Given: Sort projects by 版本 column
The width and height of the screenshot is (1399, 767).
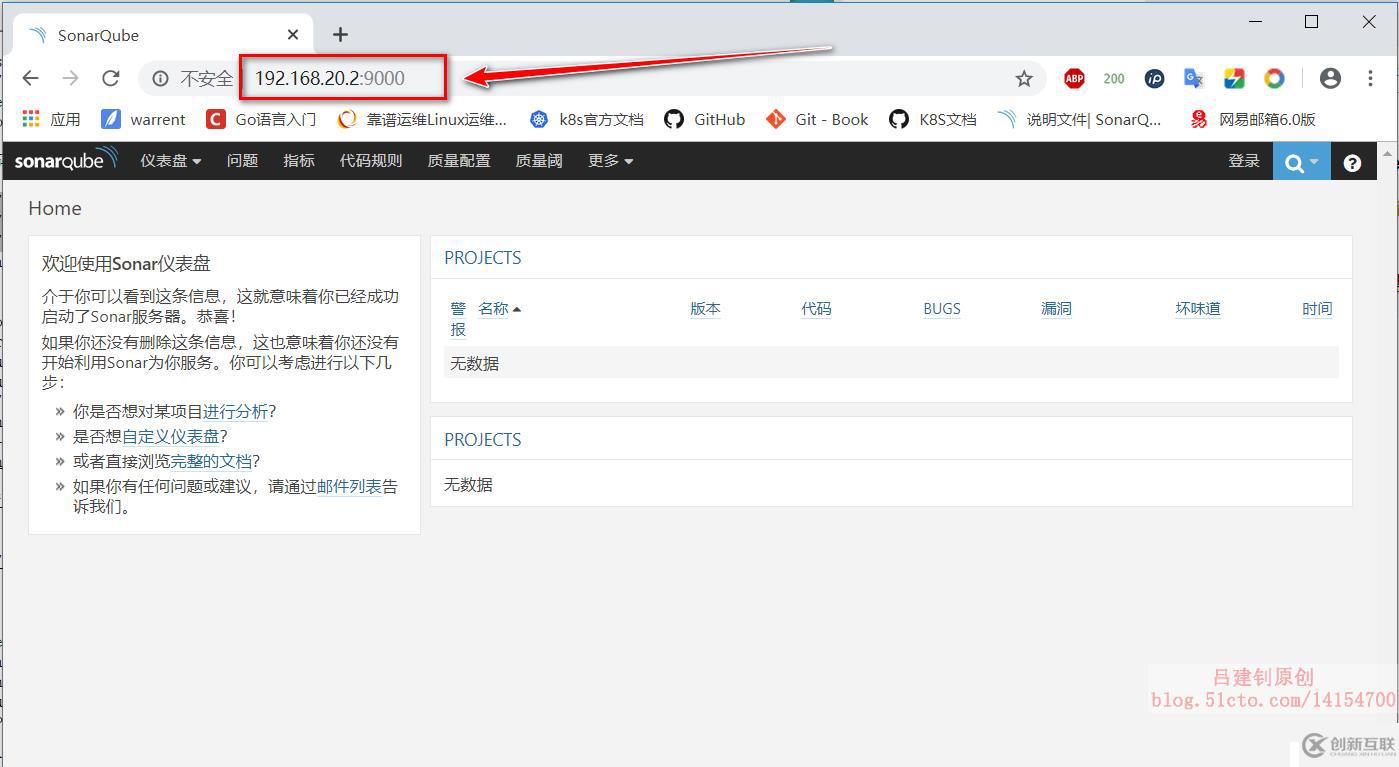Looking at the screenshot, I should pyautogui.click(x=705, y=309).
